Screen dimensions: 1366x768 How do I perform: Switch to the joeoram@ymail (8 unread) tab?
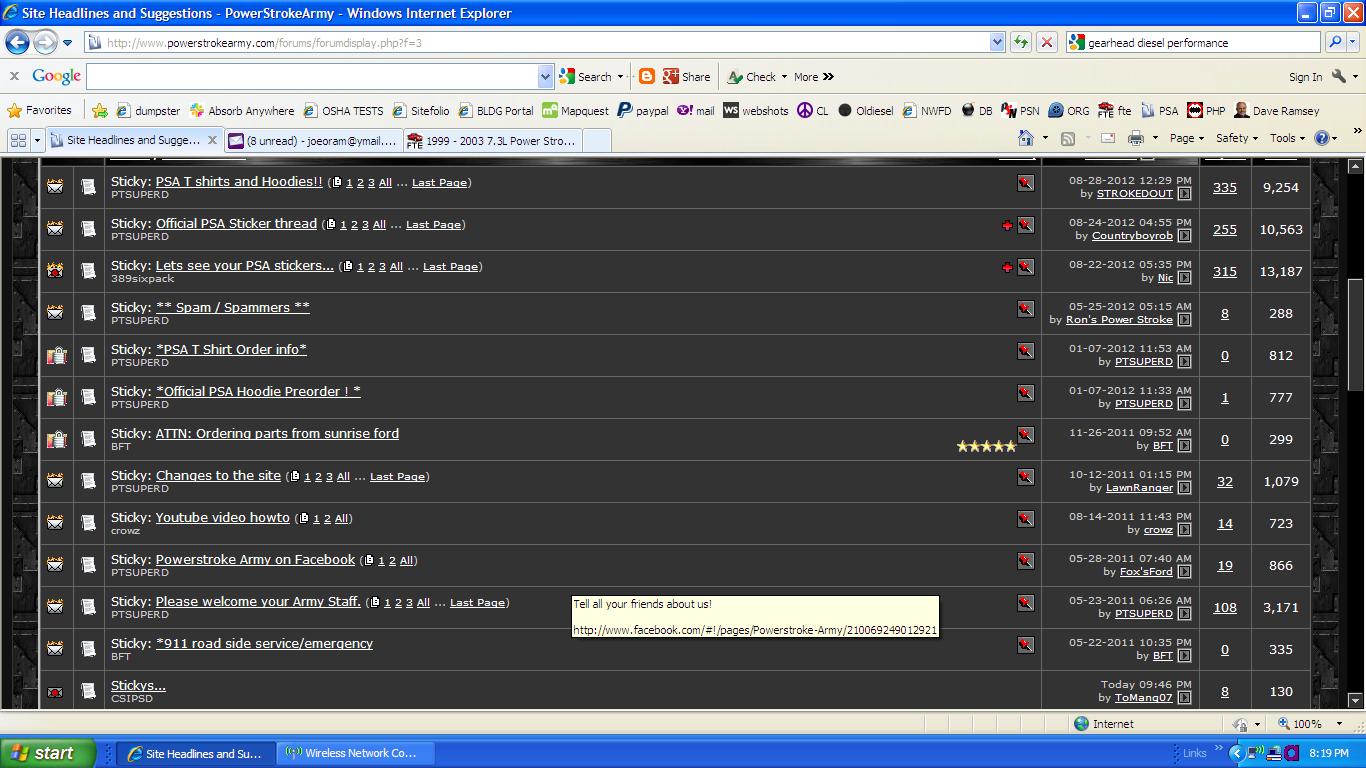tap(313, 141)
